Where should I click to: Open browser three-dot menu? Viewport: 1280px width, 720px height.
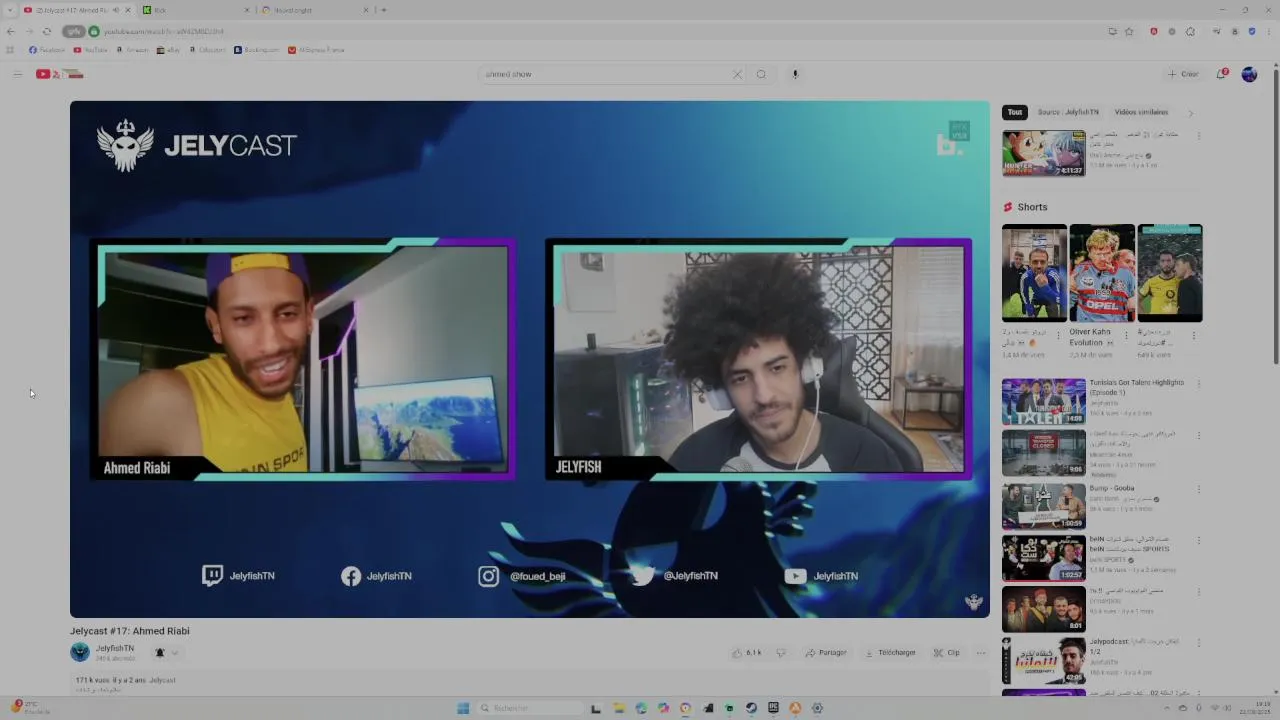coord(1268,31)
